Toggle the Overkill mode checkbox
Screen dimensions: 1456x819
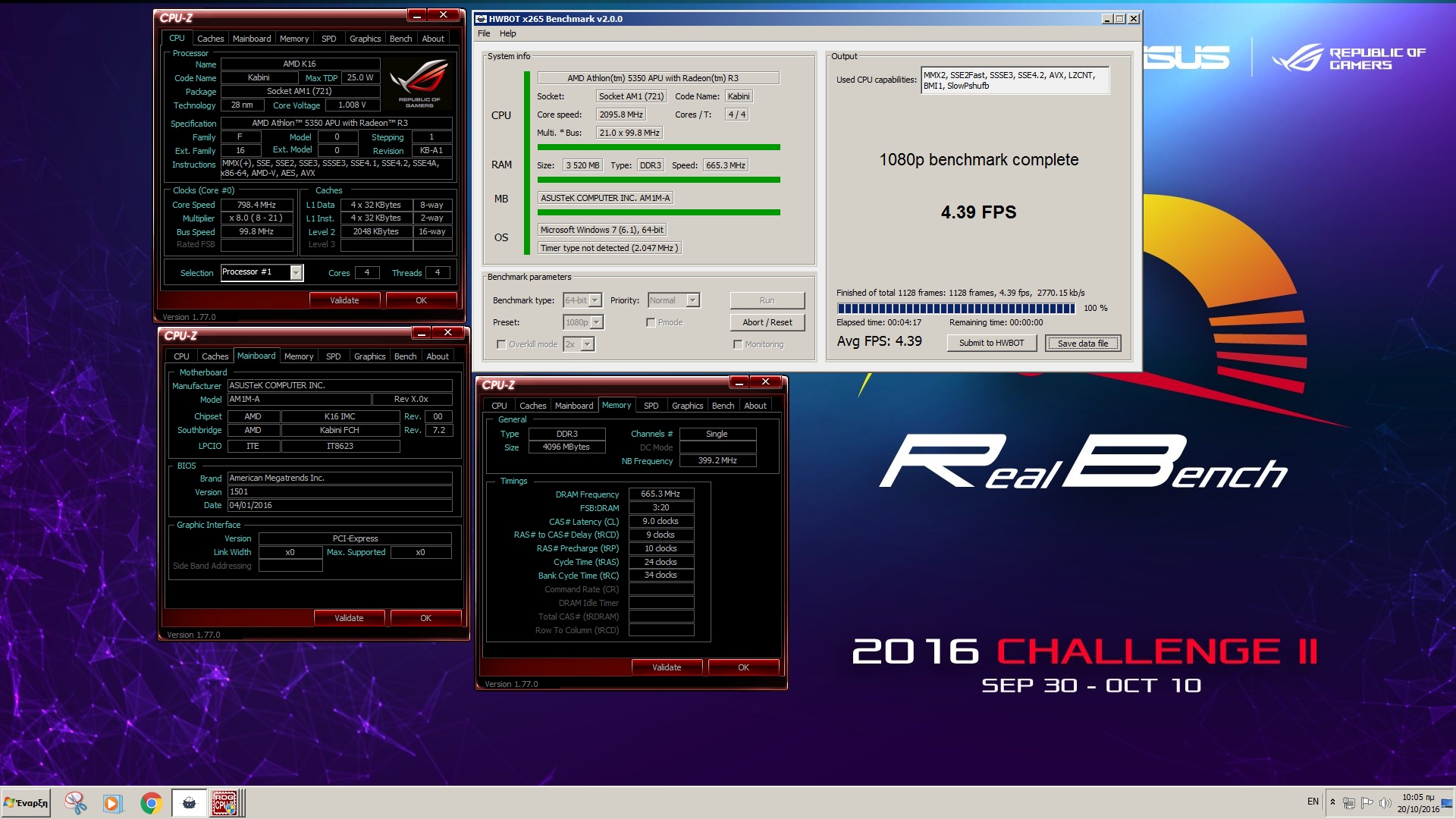pyautogui.click(x=501, y=344)
